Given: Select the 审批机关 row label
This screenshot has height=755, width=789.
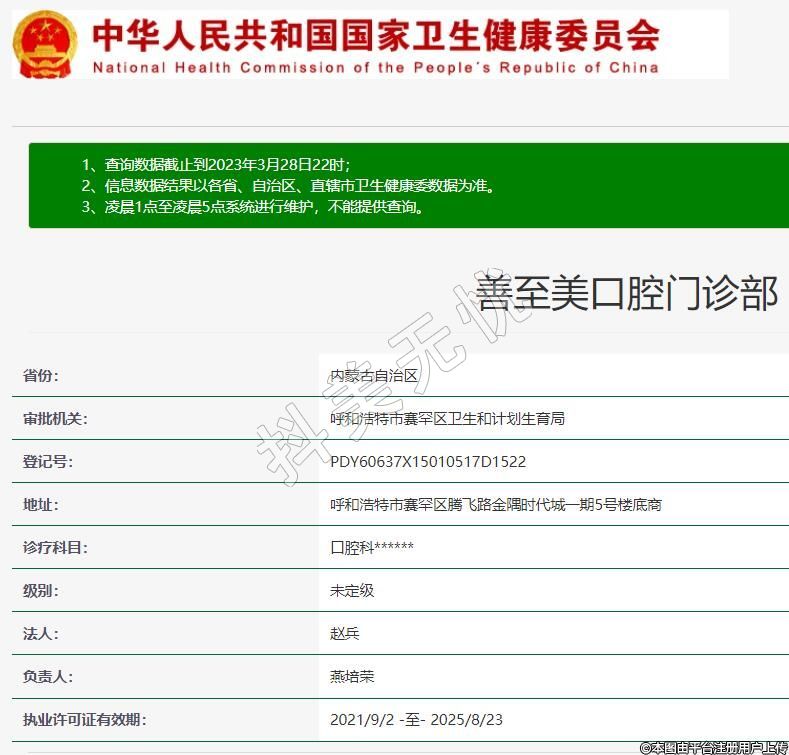Looking at the screenshot, I should [55, 419].
